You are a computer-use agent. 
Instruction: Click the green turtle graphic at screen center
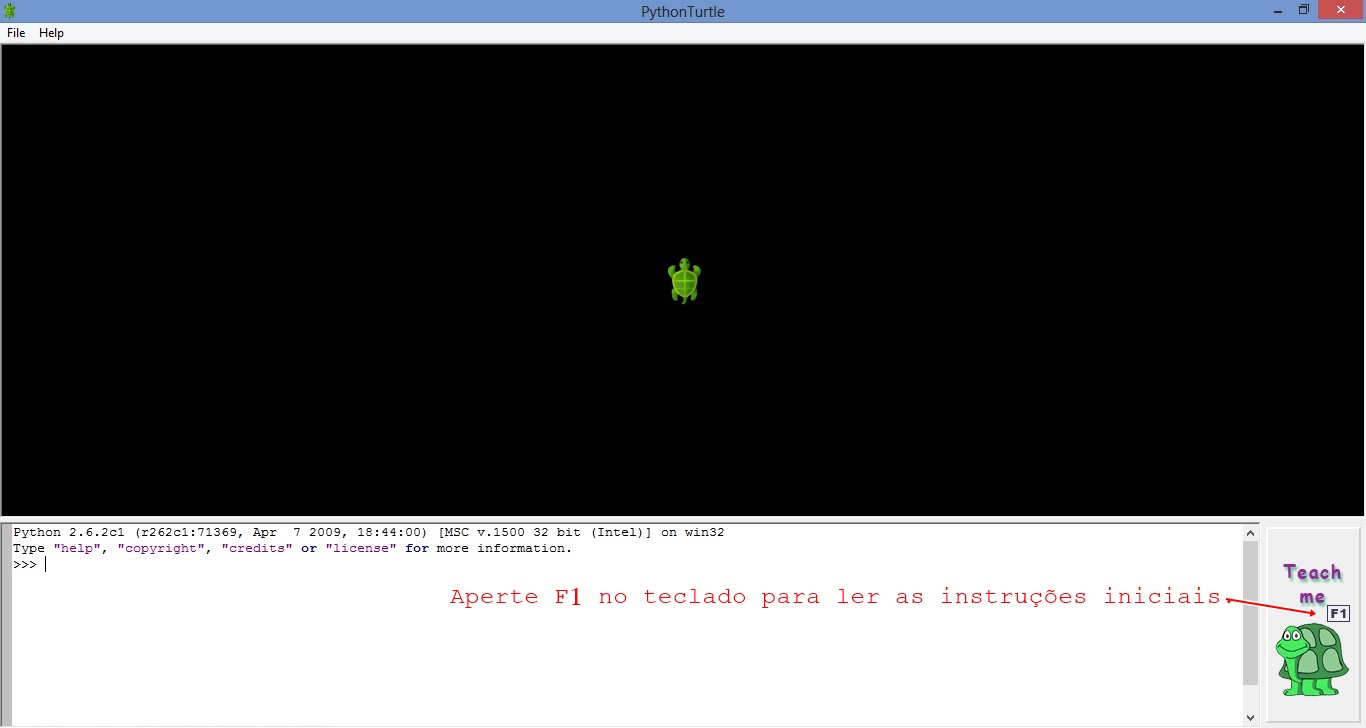point(684,280)
